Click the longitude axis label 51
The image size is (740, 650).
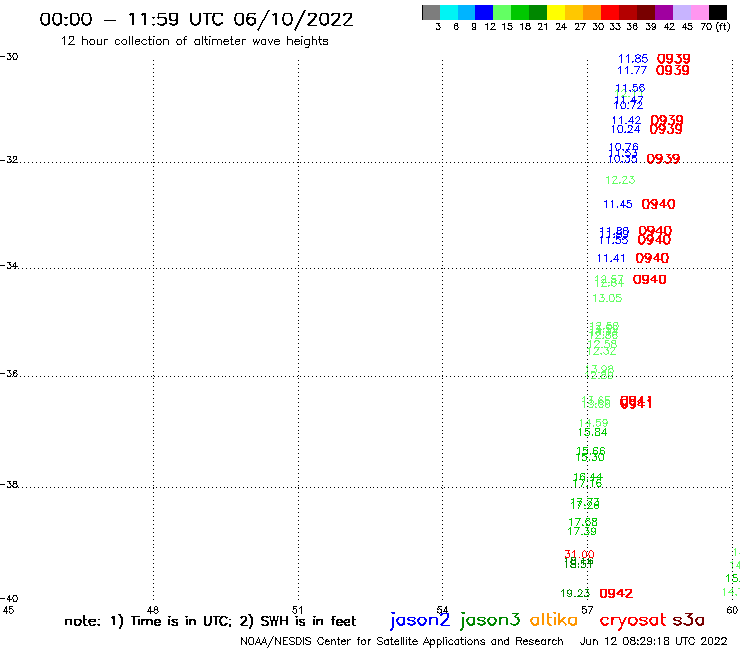point(298,610)
